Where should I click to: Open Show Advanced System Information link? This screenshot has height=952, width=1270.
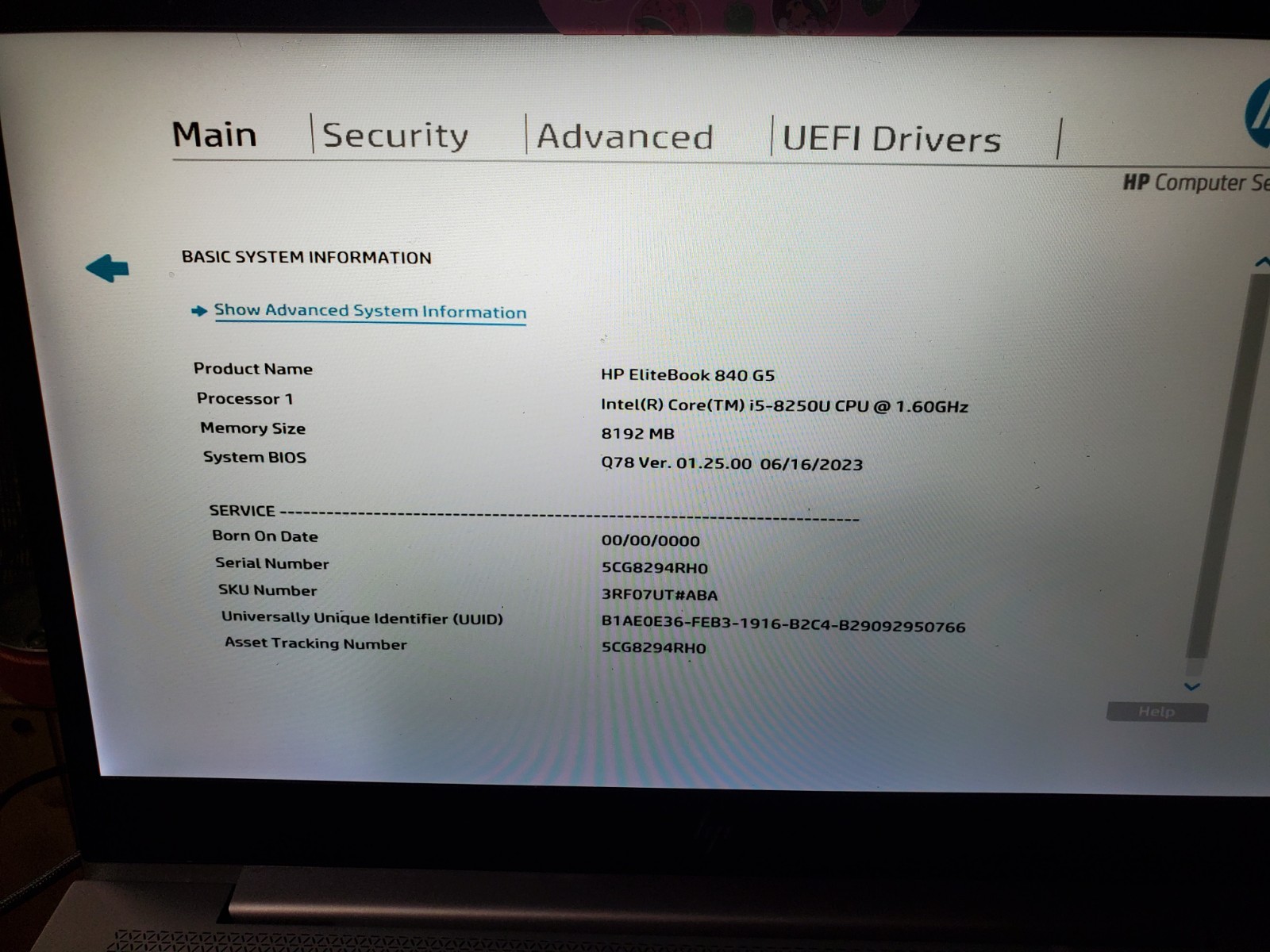point(370,311)
